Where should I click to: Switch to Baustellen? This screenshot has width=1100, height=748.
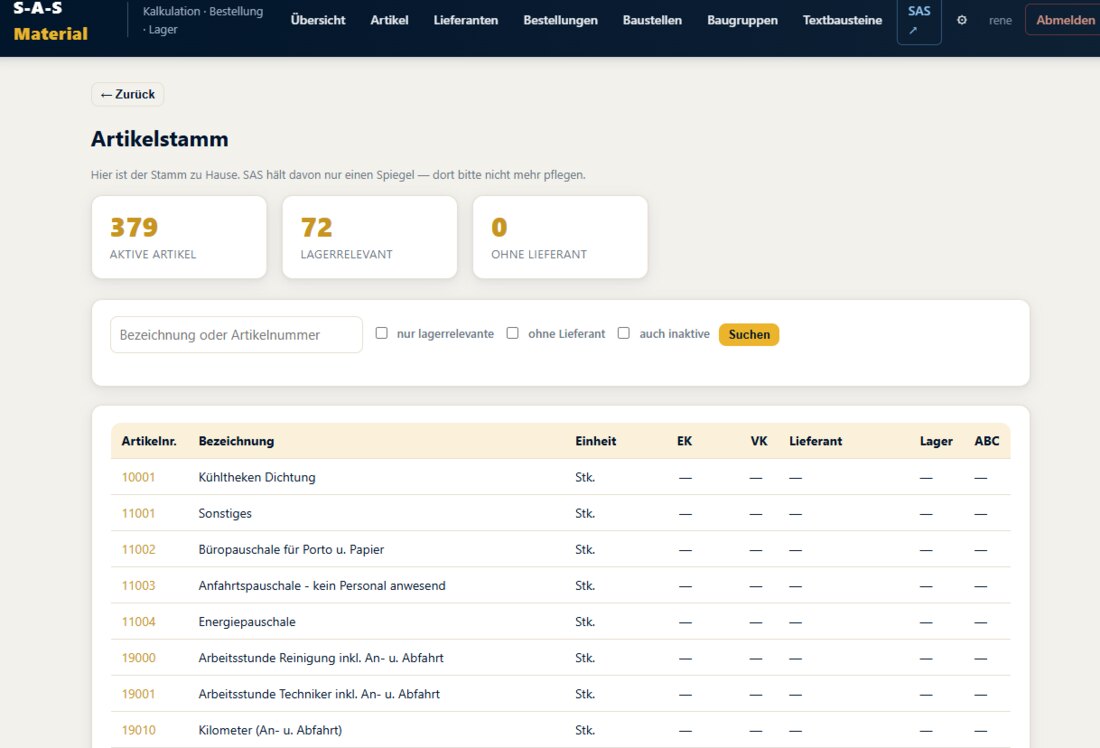(x=652, y=20)
